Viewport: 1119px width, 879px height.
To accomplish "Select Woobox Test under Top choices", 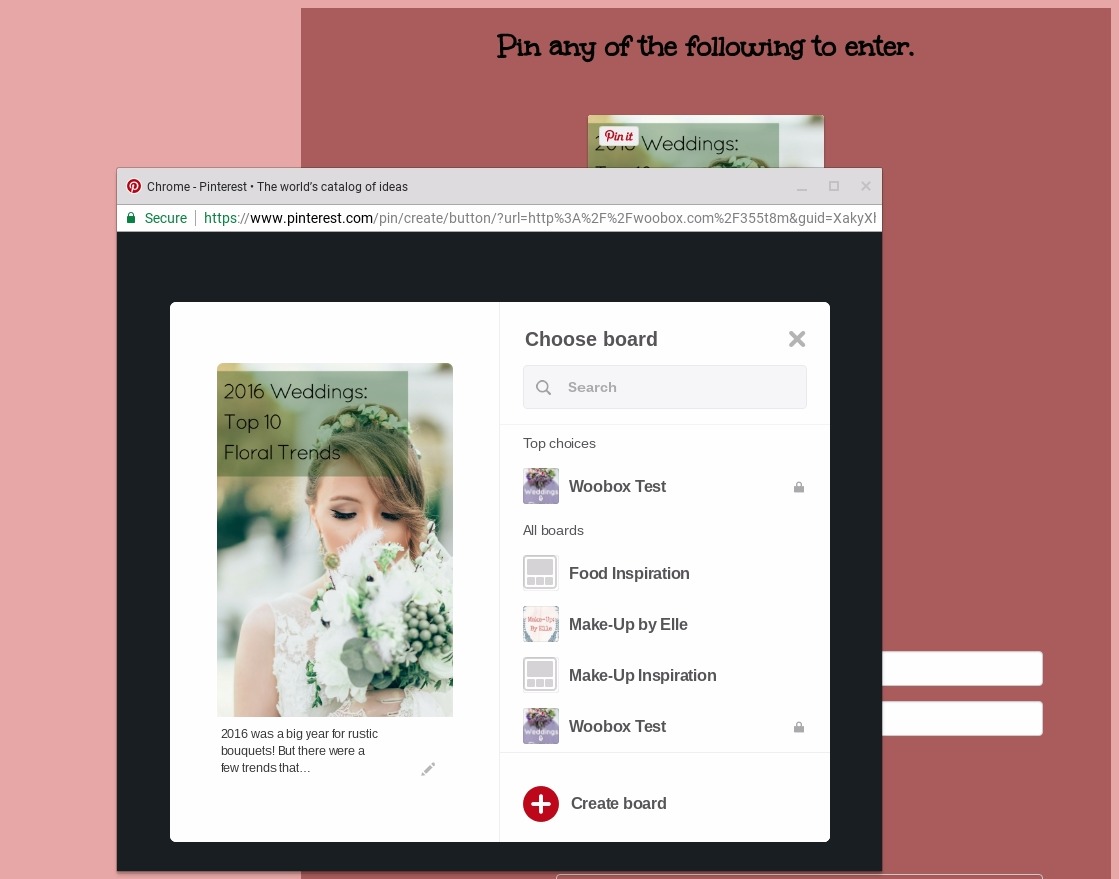I will pyautogui.click(x=664, y=487).
